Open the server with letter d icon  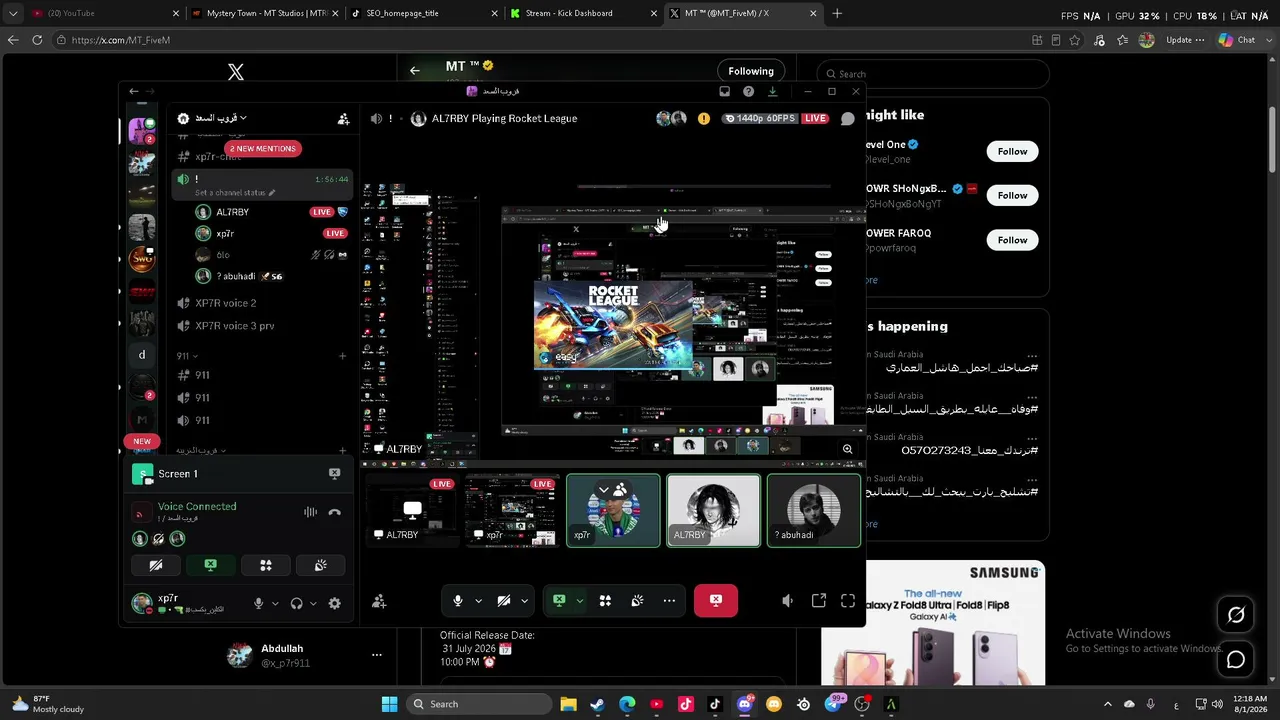pos(142,355)
